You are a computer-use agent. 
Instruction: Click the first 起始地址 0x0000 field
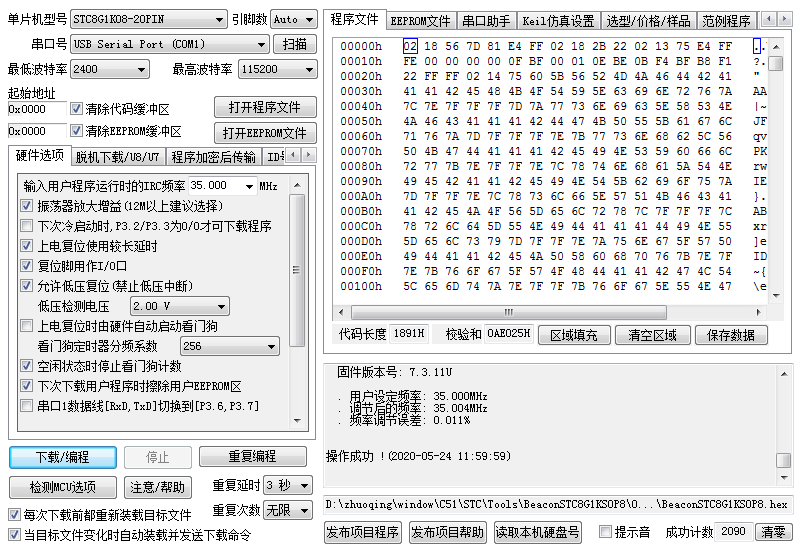[x=37, y=109]
